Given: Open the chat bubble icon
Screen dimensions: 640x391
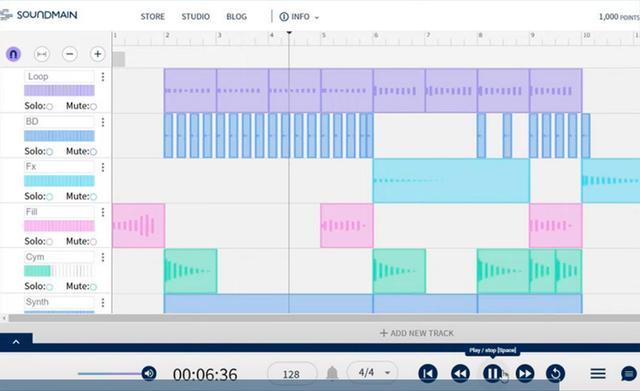Looking at the screenshot, I should pyautogui.click(x=629, y=373).
